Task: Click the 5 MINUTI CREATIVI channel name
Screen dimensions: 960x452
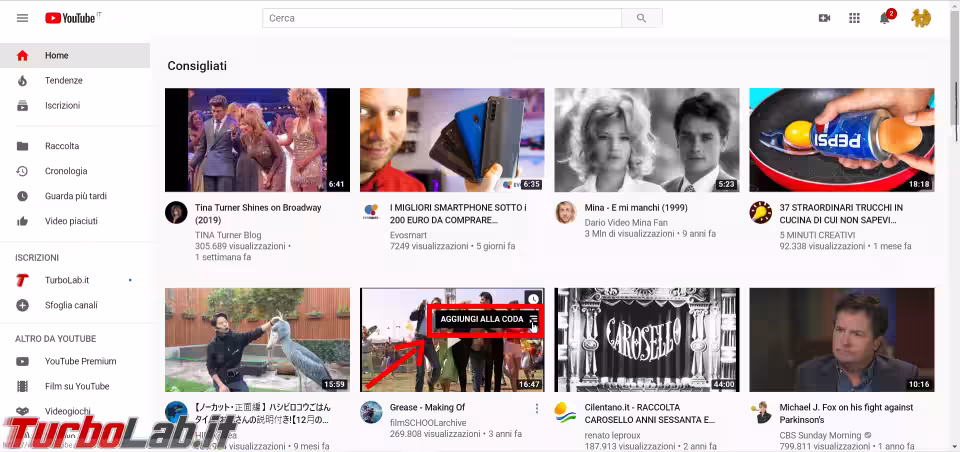Action: click(x=817, y=235)
